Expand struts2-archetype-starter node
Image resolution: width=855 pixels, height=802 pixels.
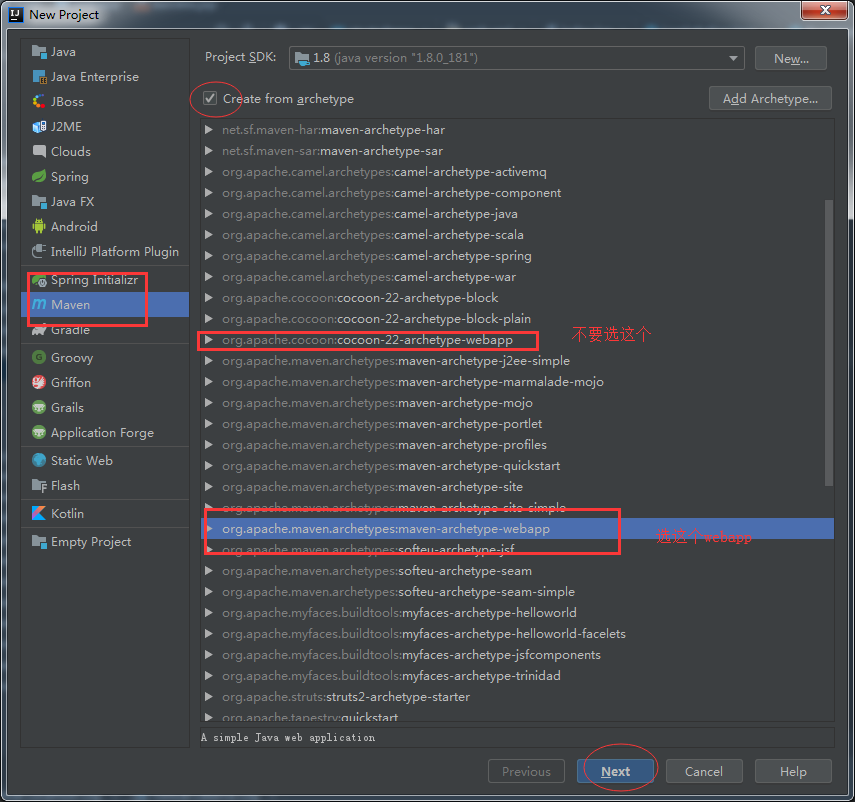tap(208, 697)
